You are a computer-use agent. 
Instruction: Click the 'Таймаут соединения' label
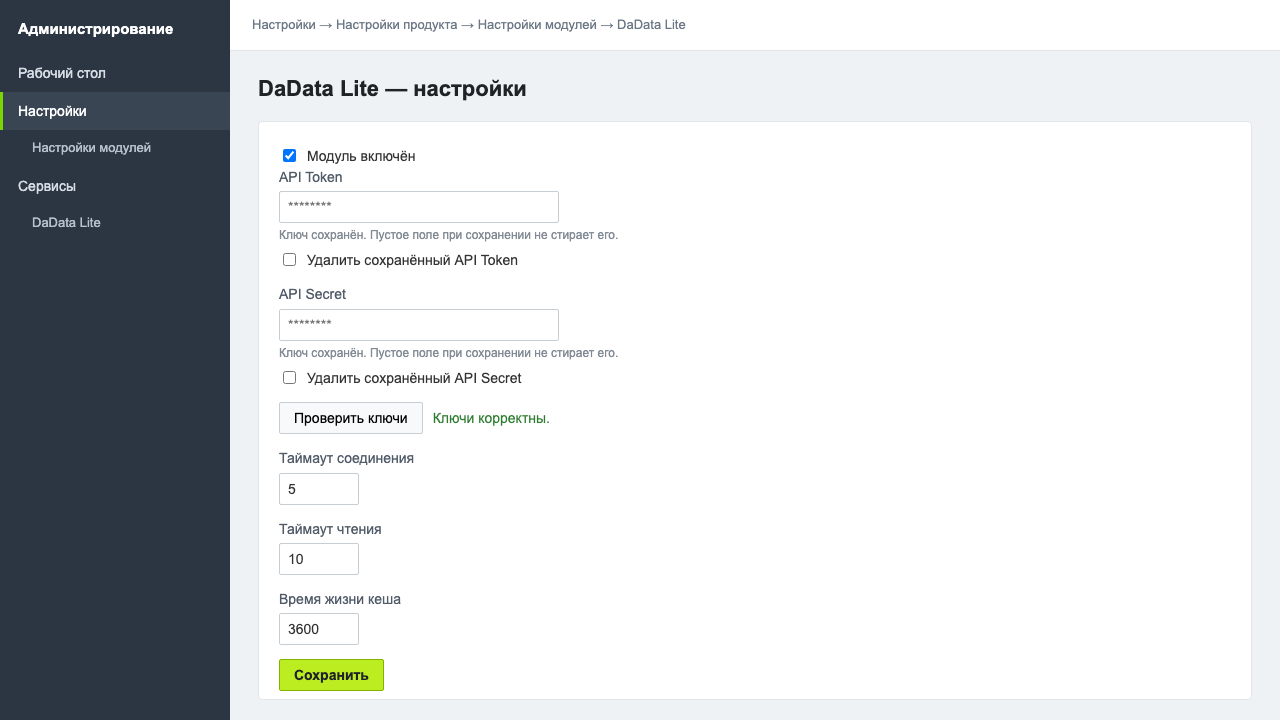(346, 459)
